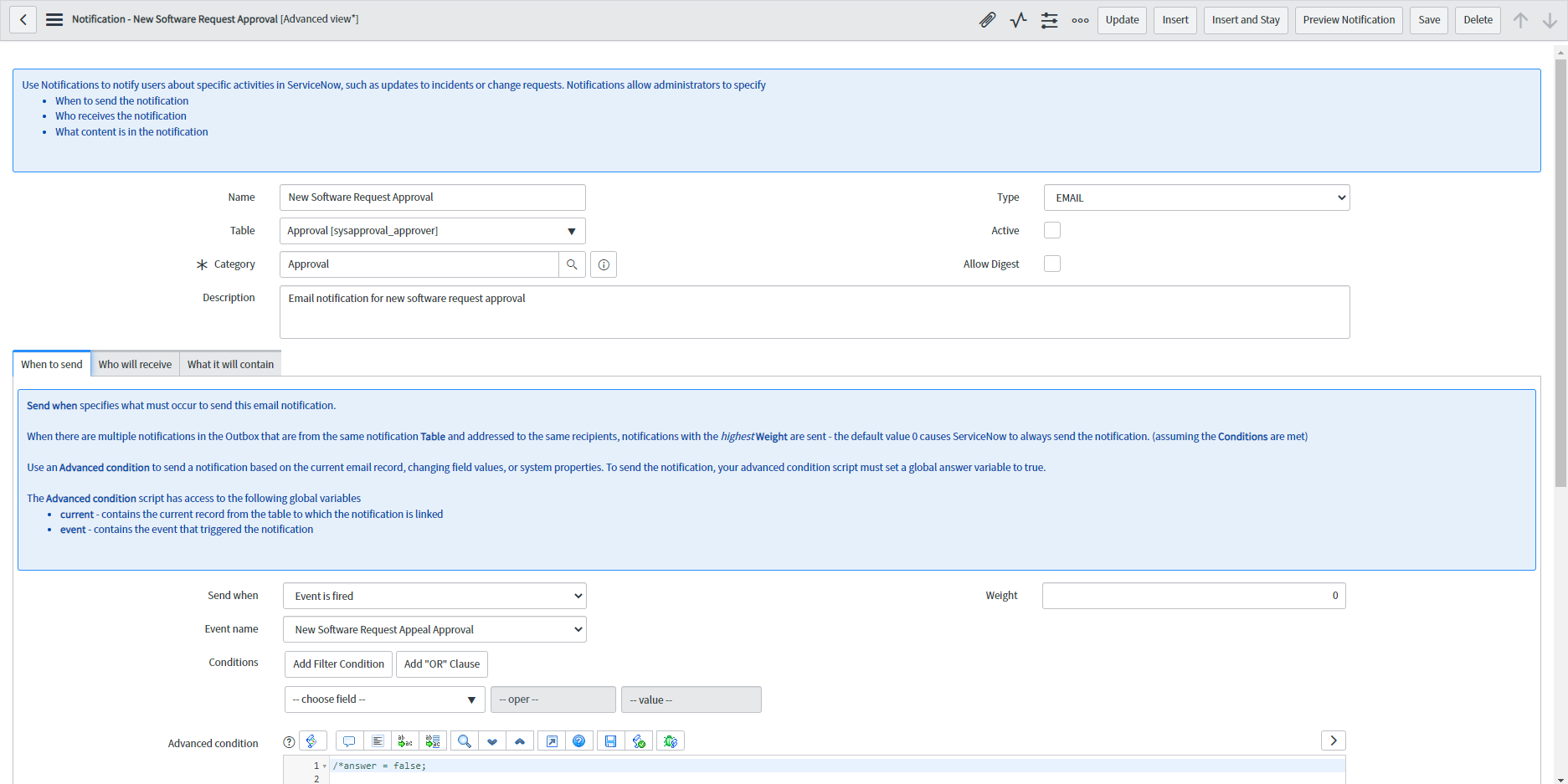Toggle full screen script editor icon
Image resolution: width=1568 pixels, height=784 pixels.
[x=552, y=741]
